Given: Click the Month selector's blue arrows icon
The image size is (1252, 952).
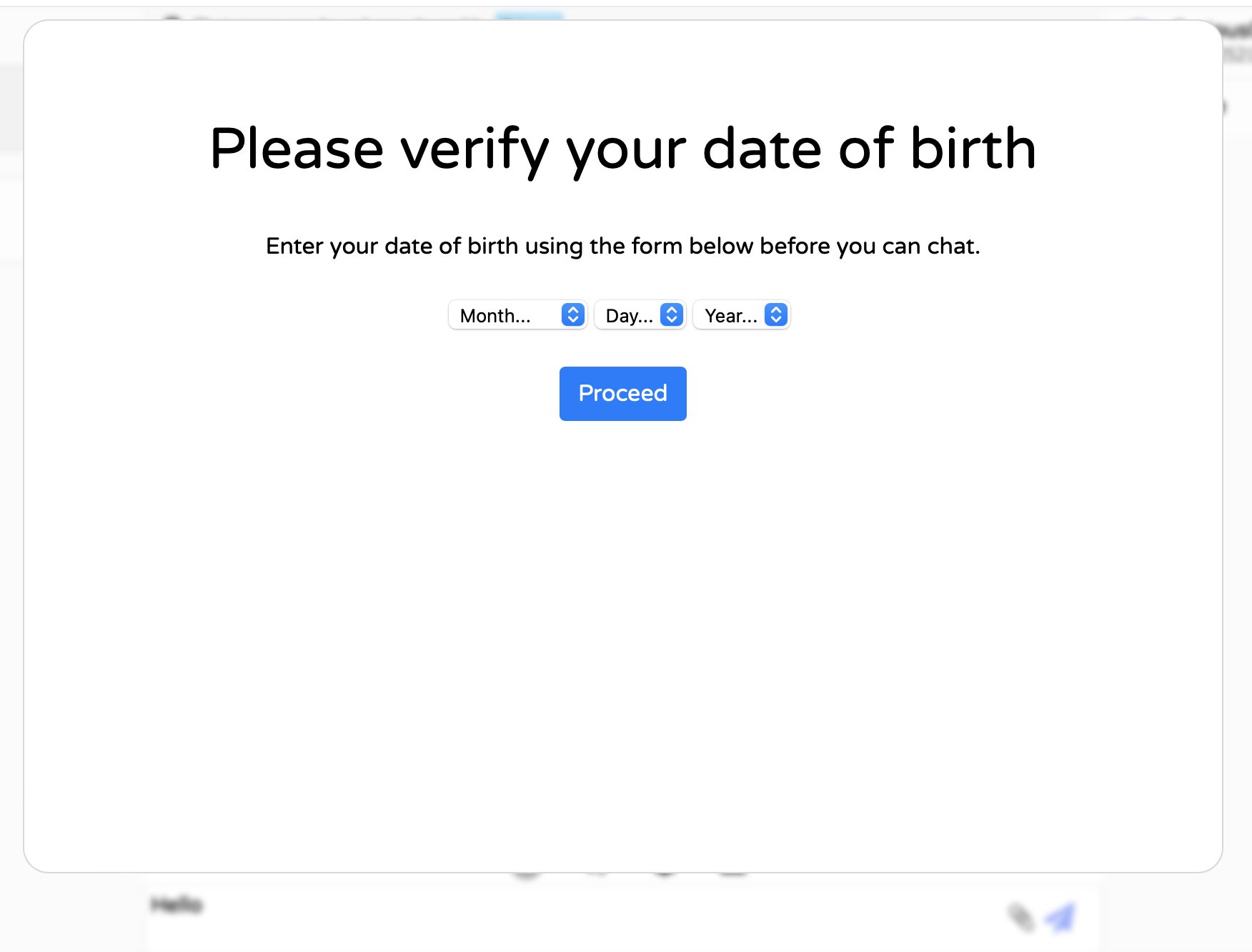Looking at the screenshot, I should pyautogui.click(x=572, y=315).
